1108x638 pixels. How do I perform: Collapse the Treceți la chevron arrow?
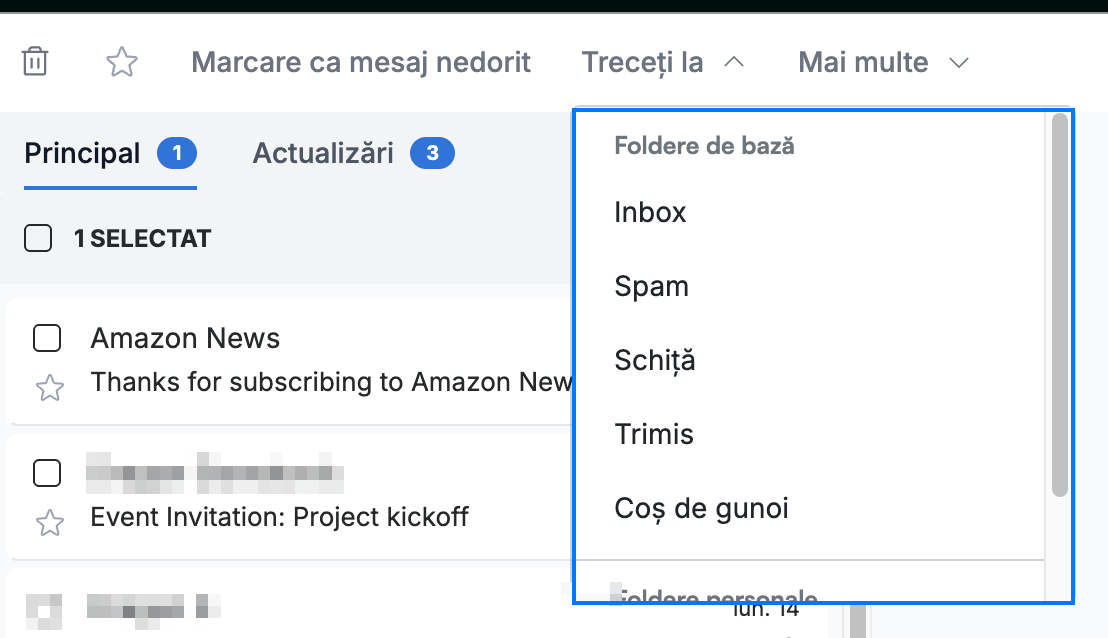pyautogui.click(x=734, y=62)
